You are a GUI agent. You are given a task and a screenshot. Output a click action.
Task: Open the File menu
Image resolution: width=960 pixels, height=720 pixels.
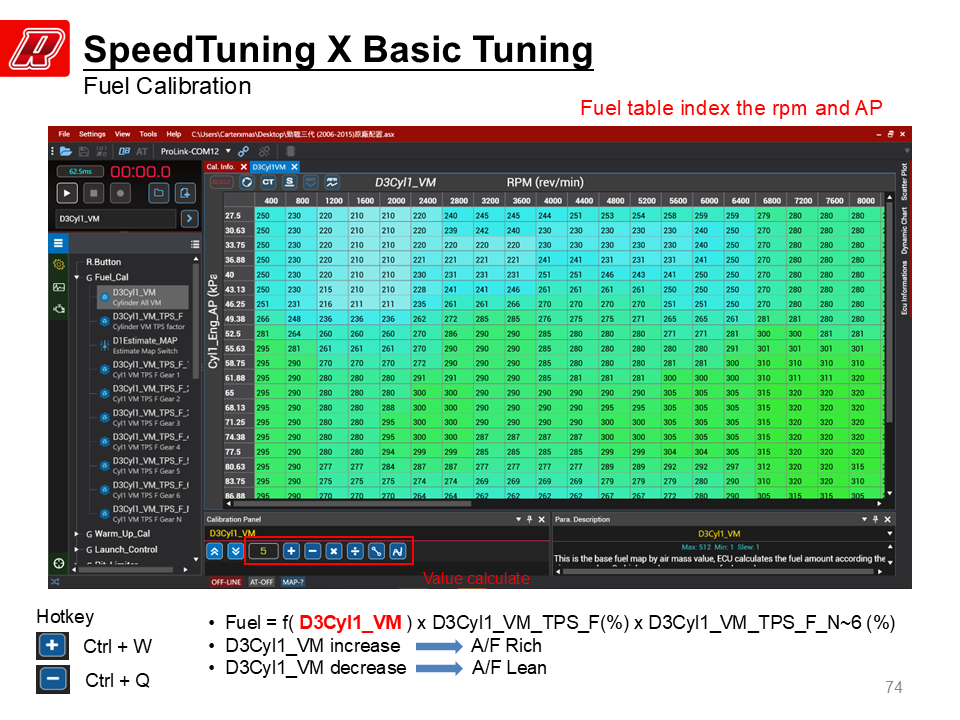click(x=64, y=134)
